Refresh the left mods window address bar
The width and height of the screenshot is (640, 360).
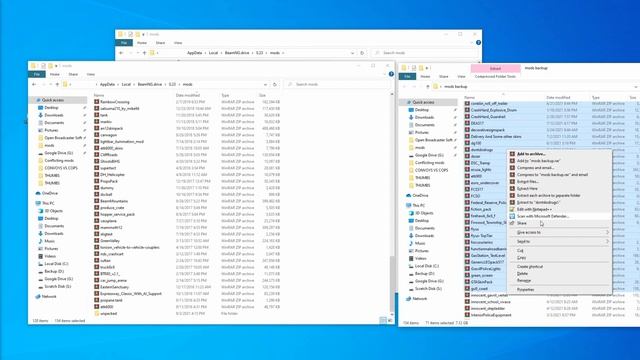[275, 84]
